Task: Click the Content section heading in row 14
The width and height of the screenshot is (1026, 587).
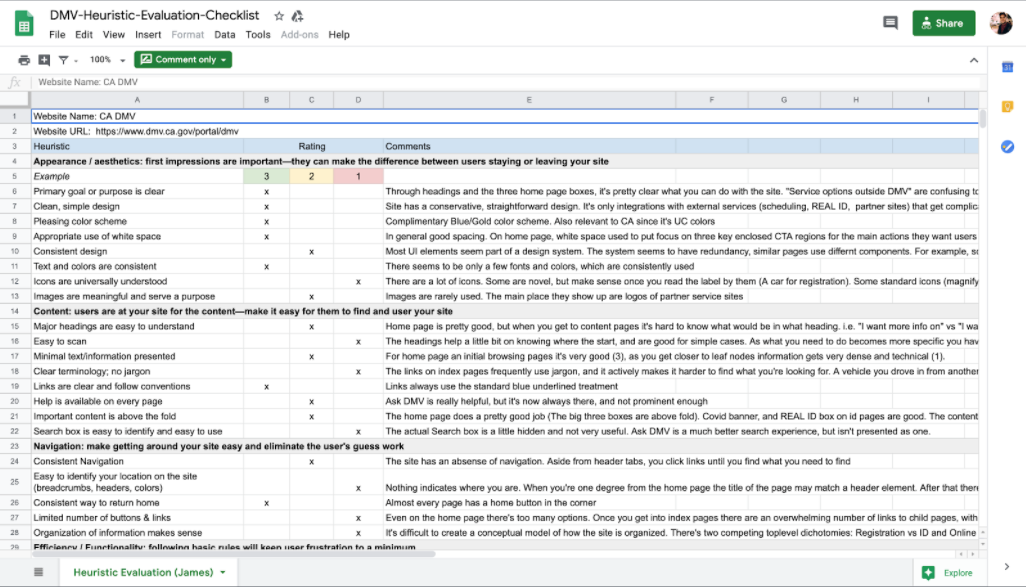Action: 504,311
